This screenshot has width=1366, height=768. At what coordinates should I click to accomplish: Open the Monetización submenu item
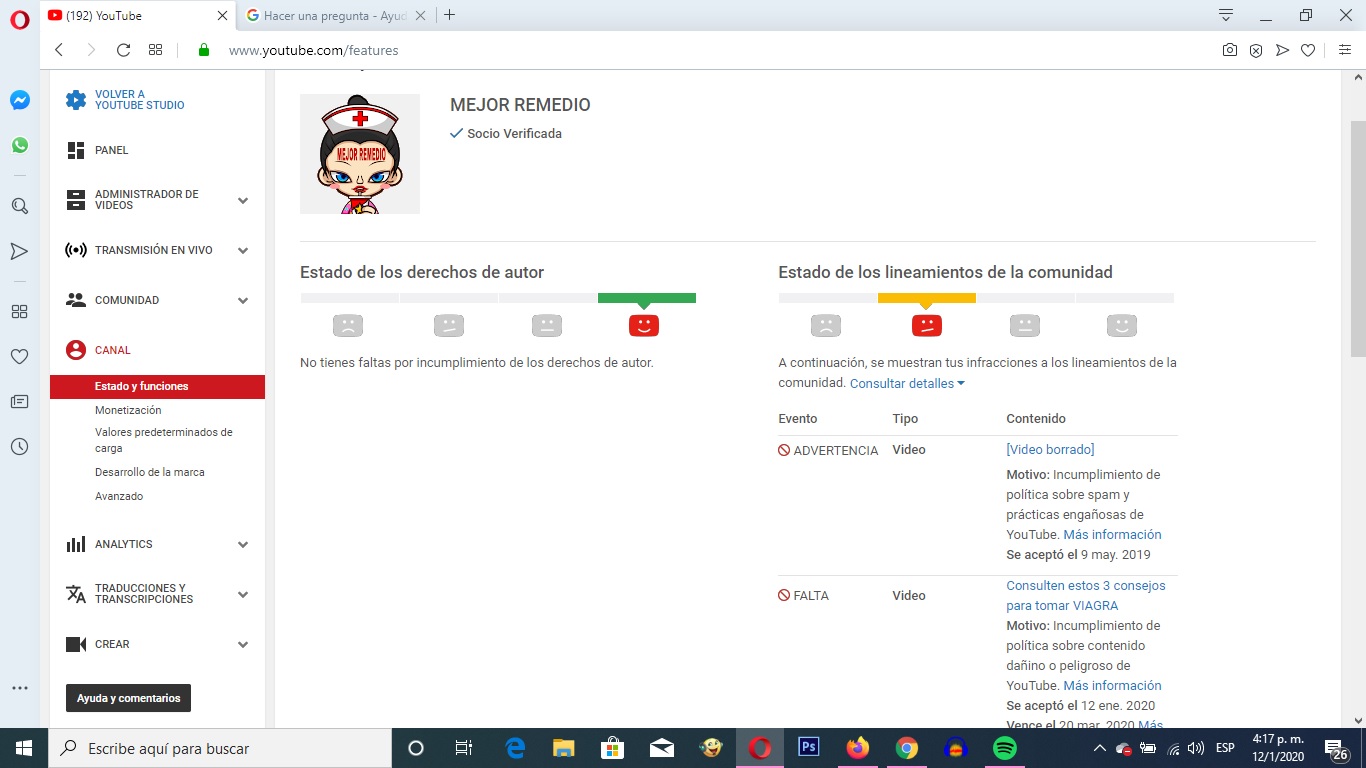point(128,410)
